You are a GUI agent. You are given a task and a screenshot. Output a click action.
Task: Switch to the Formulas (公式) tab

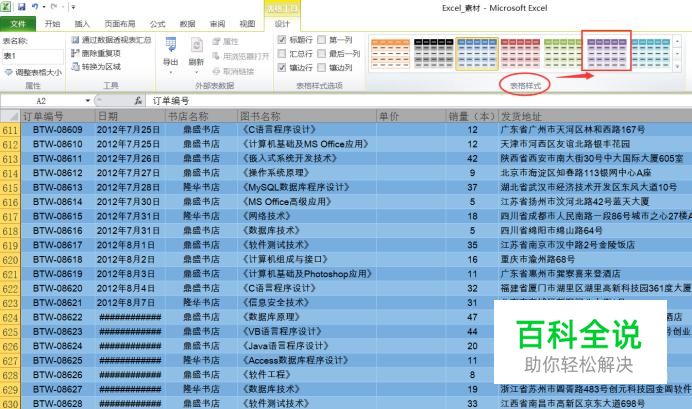coord(158,24)
